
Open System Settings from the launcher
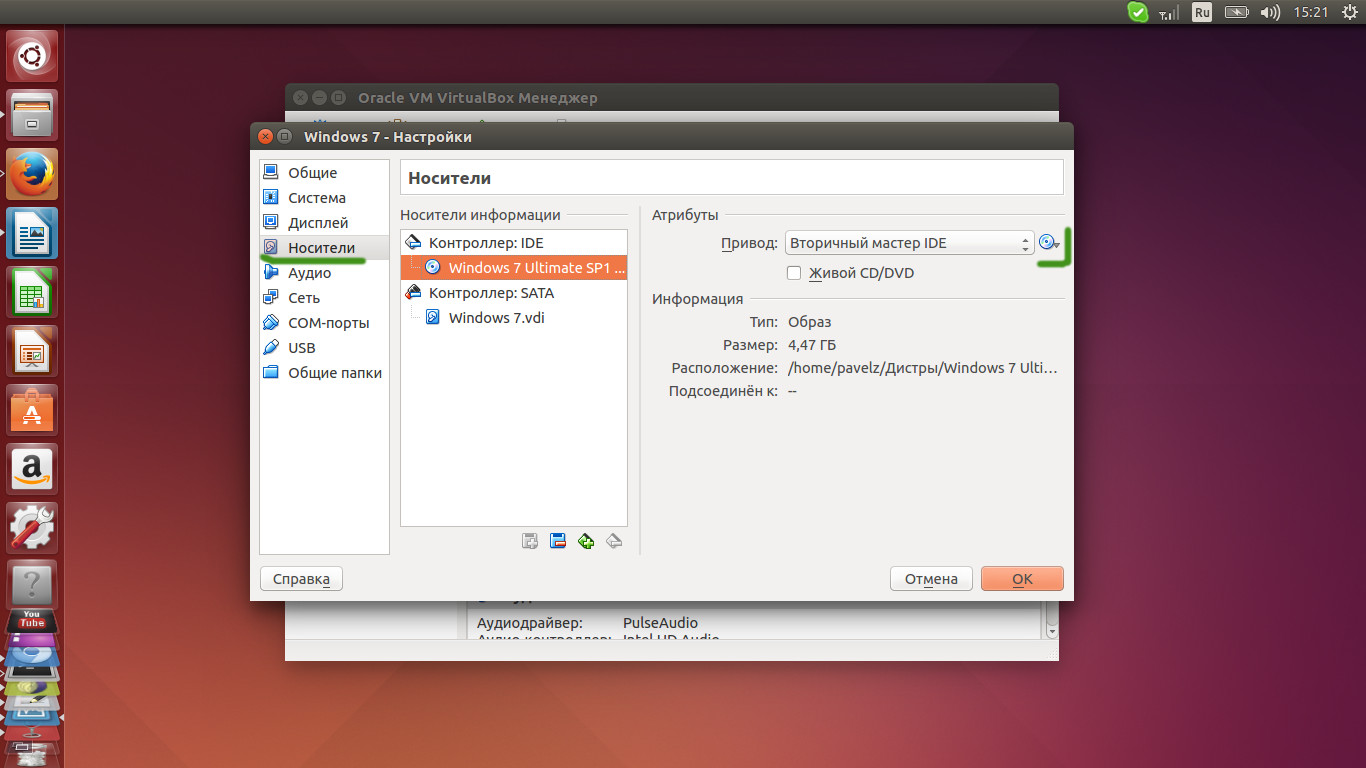coord(33,528)
